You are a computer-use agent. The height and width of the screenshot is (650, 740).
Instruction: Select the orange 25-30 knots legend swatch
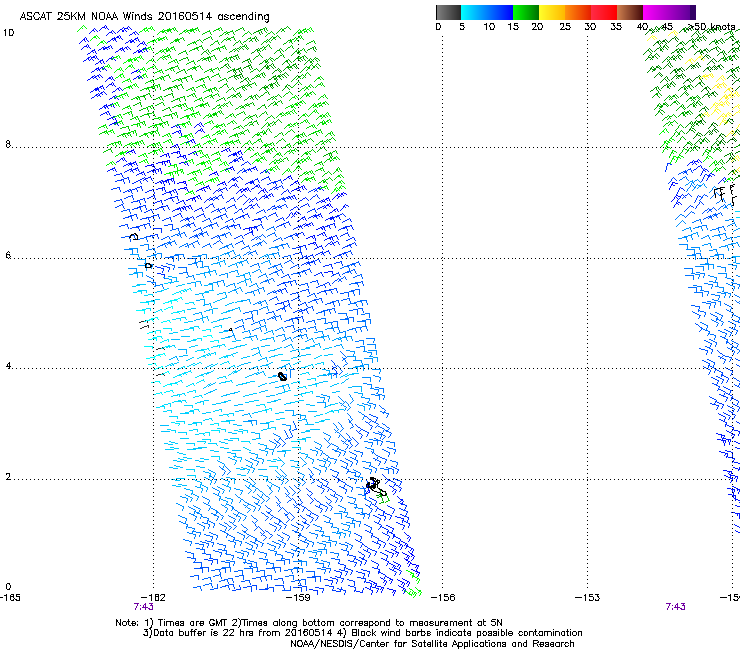click(578, 12)
